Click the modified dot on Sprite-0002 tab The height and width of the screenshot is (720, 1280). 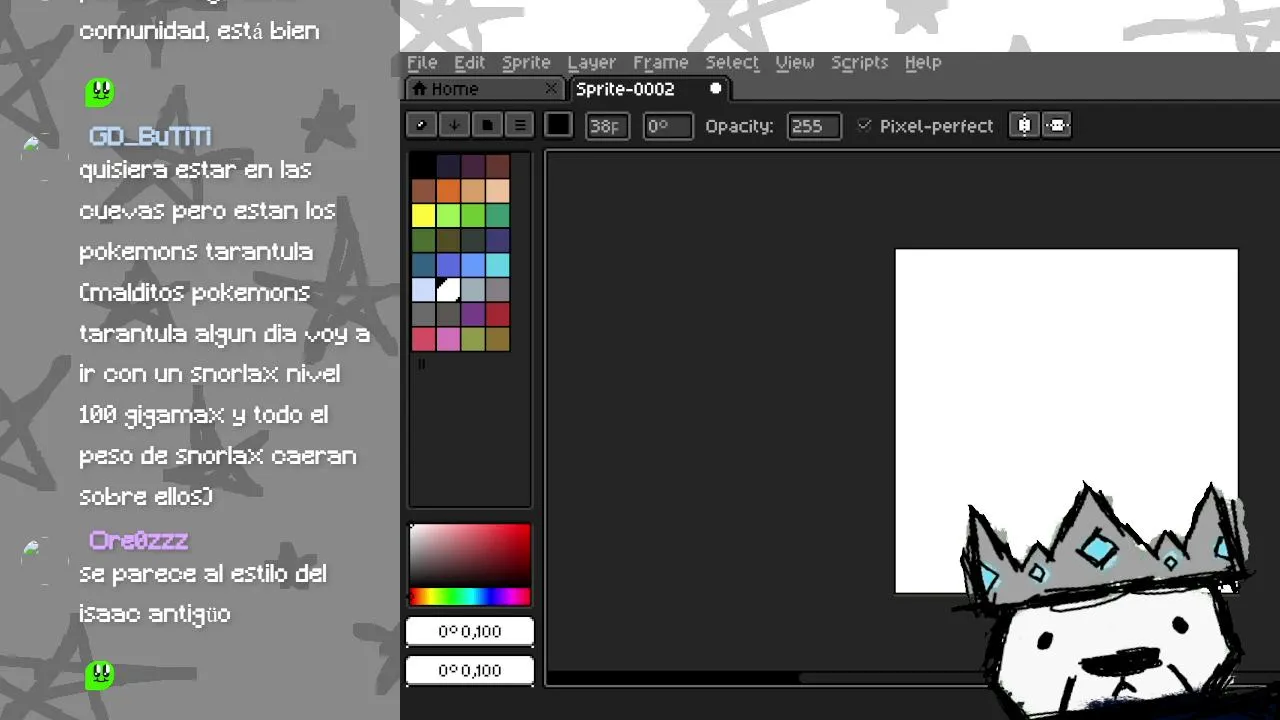point(715,89)
